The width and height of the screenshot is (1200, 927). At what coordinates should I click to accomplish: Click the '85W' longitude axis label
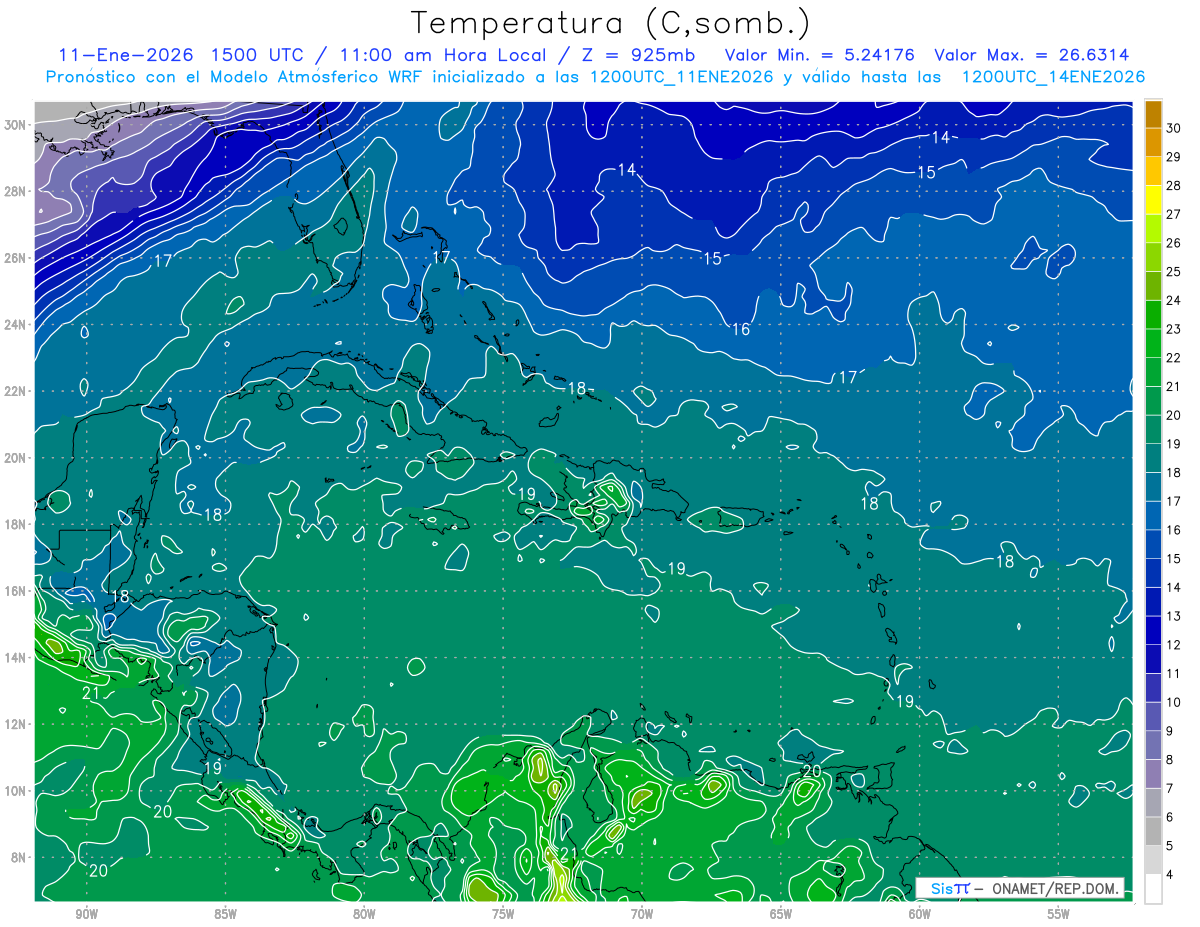[x=225, y=914]
